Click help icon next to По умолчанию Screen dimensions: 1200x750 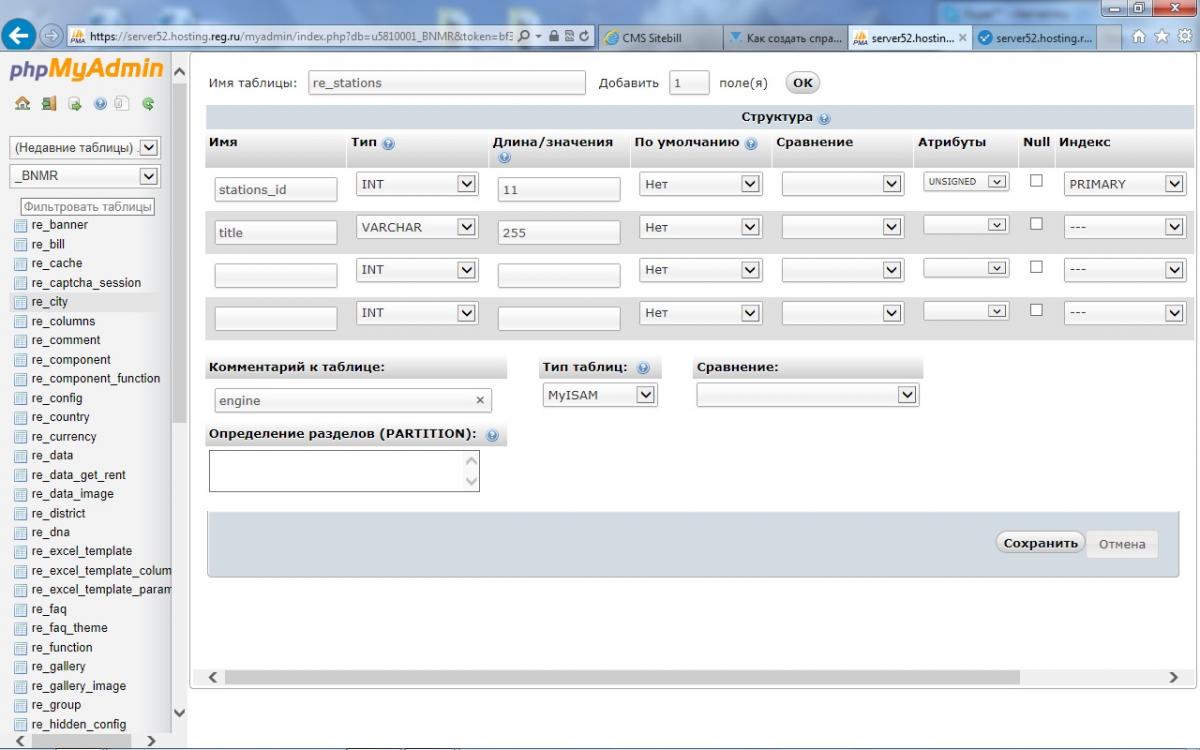point(751,144)
